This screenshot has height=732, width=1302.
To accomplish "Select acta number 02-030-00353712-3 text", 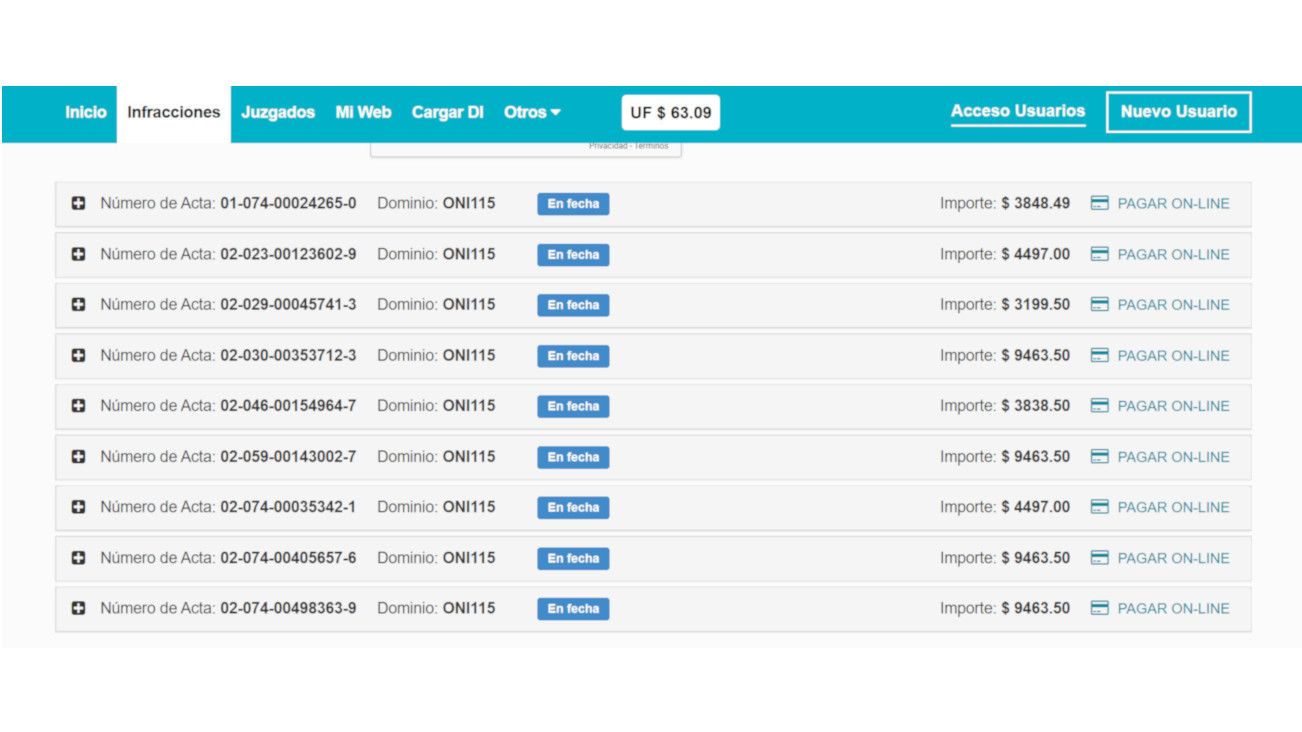I will tap(288, 355).
